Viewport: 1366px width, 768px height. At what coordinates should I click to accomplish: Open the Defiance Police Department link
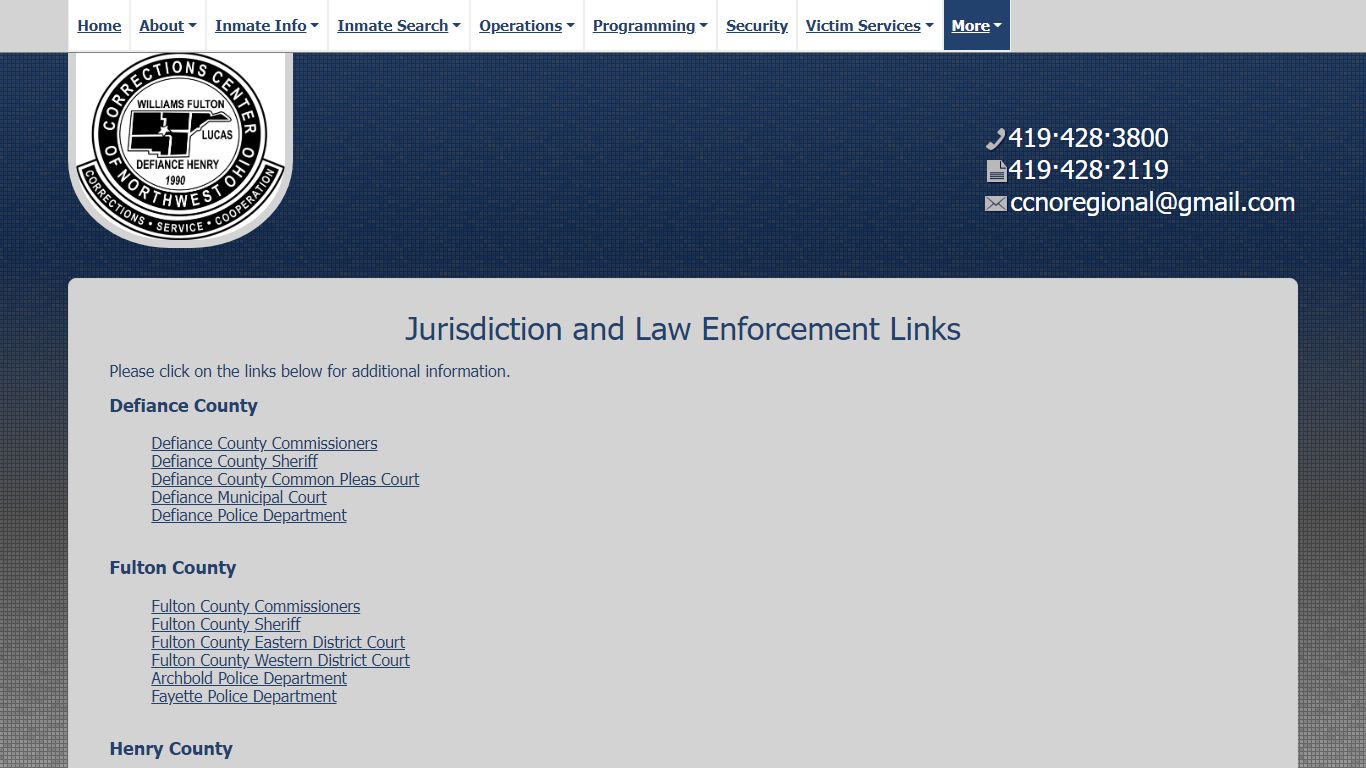click(x=249, y=515)
